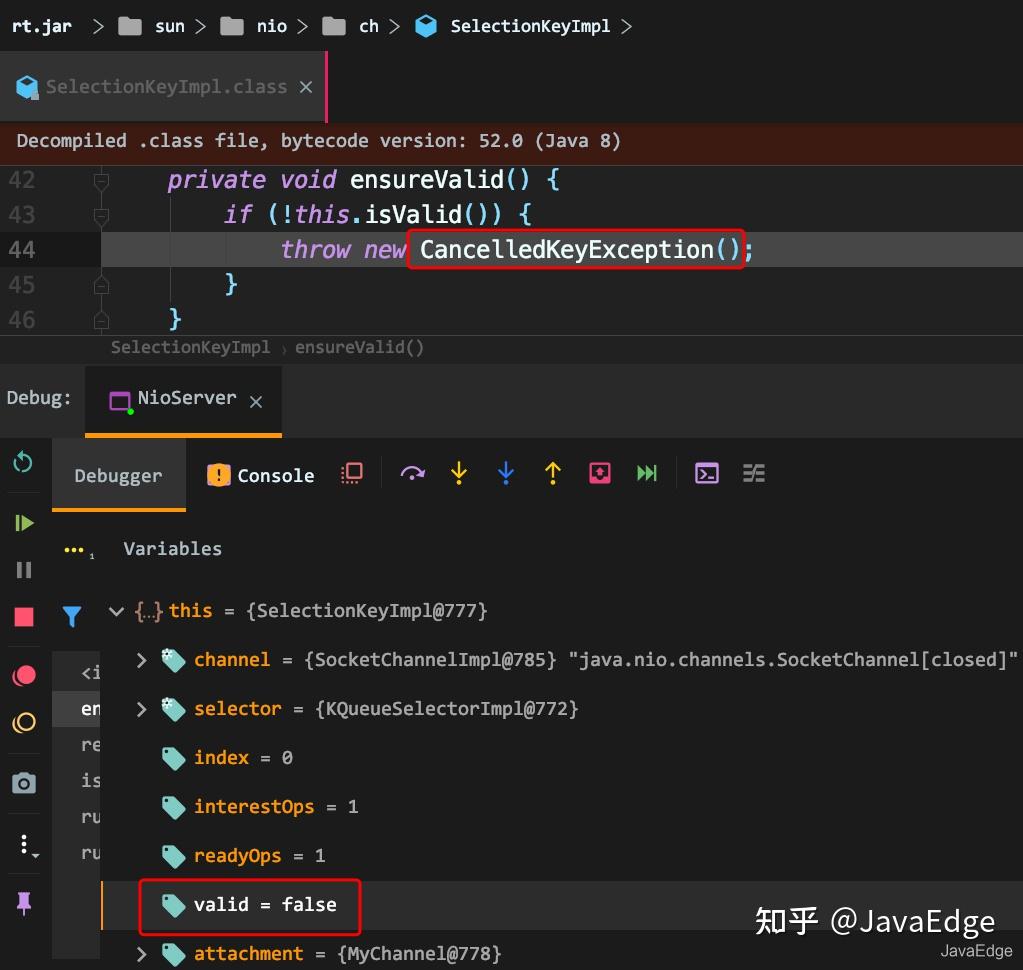The width and height of the screenshot is (1023, 970).
Task: Pause the running program
Action: pos(23,569)
